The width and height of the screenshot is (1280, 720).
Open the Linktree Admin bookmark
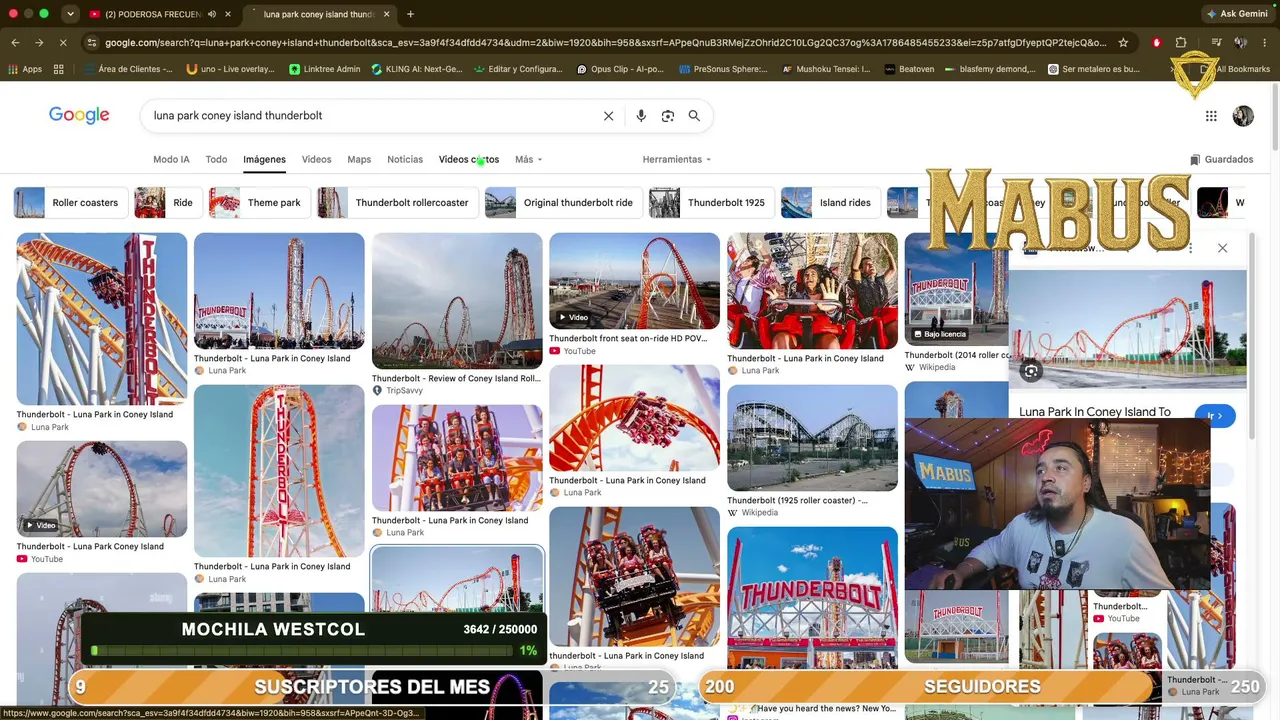pos(325,69)
